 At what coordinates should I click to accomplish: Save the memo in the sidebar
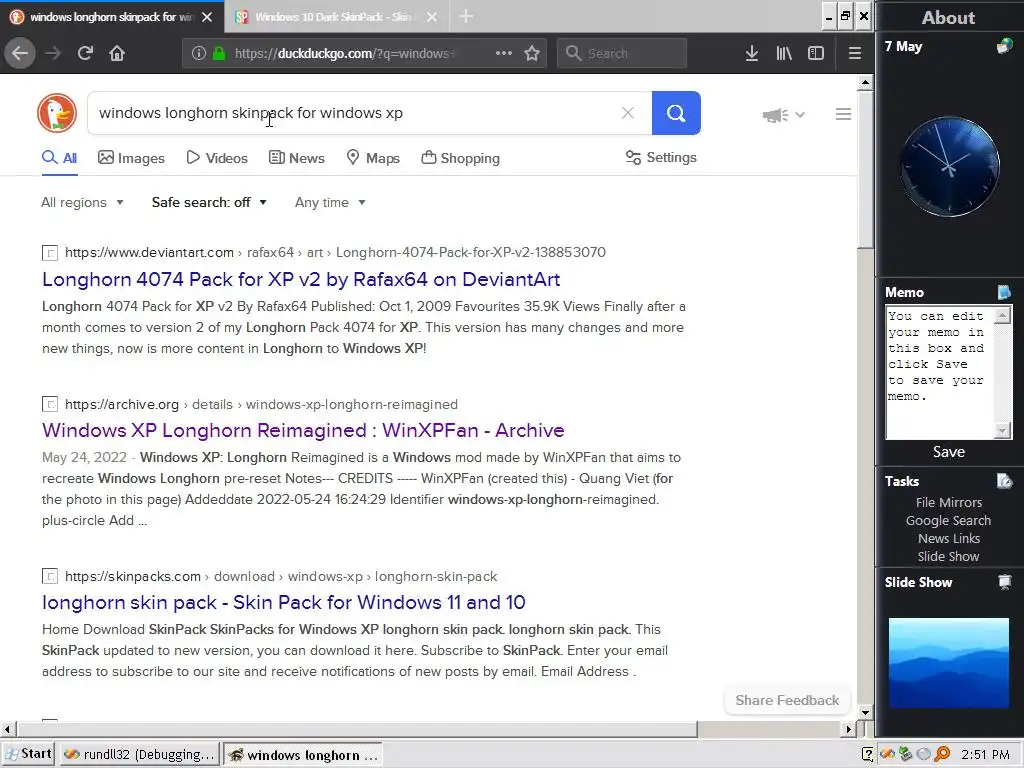click(x=948, y=452)
